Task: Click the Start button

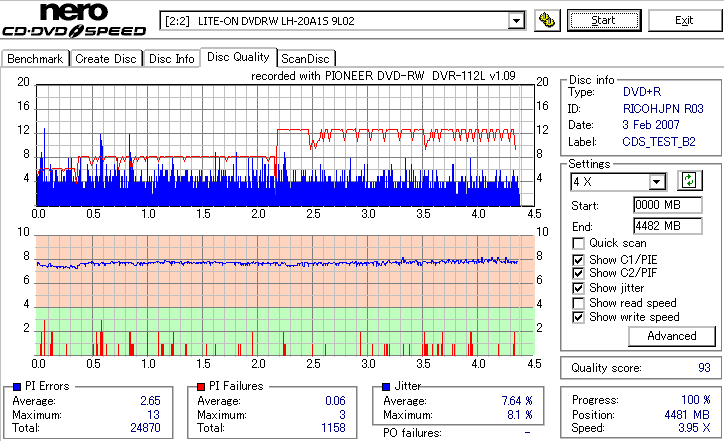Action: click(604, 20)
